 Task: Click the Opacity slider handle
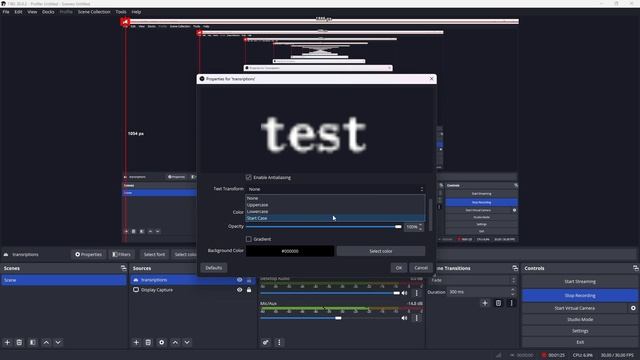[x=398, y=227]
